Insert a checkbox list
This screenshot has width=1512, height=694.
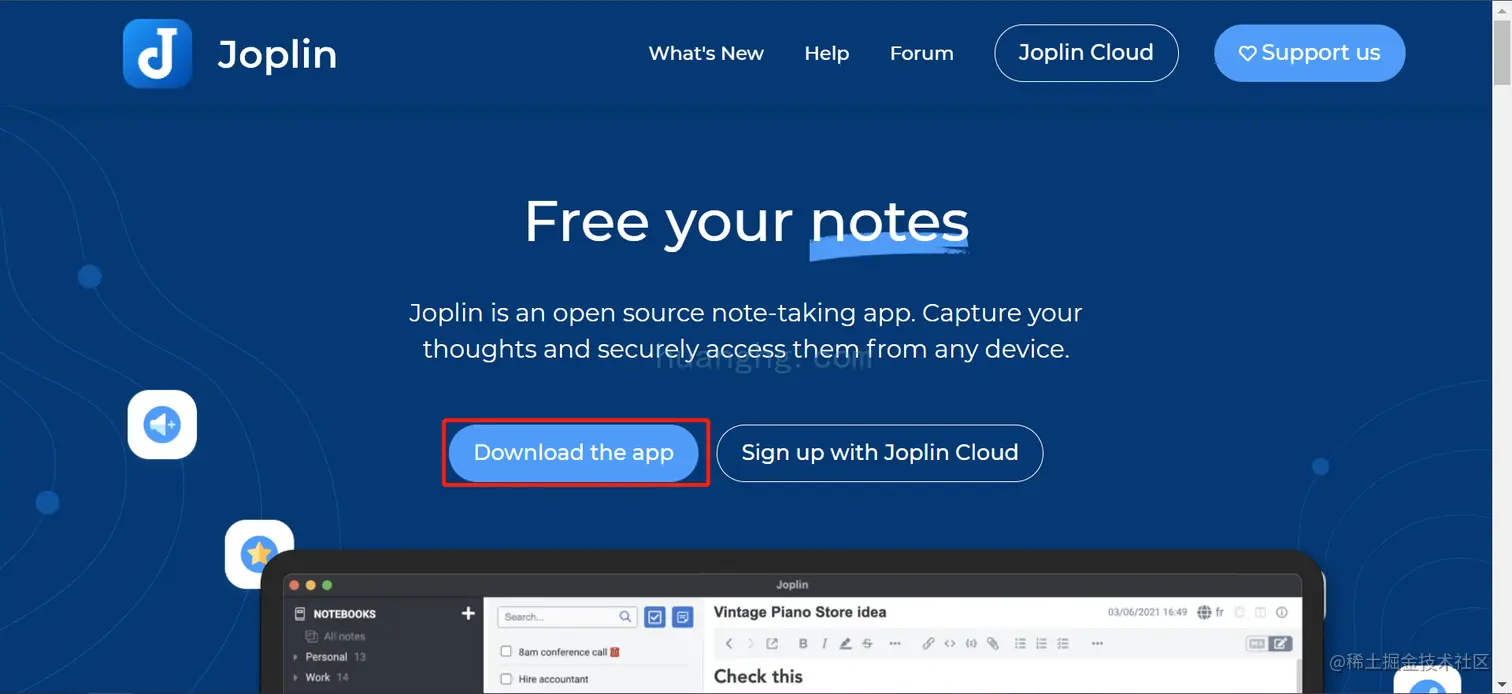tap(1063, 643)
